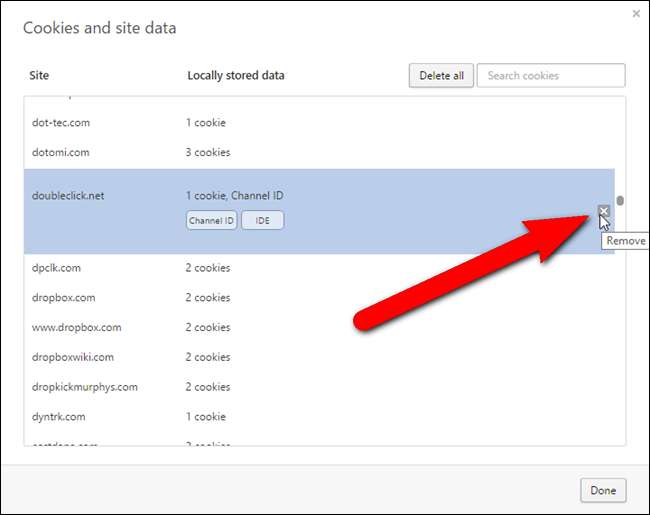Click the 3 cookies text for dotomi.com
Image resolution: width=650 pixels, height=515 pixels.
click(x=208, y=153)
